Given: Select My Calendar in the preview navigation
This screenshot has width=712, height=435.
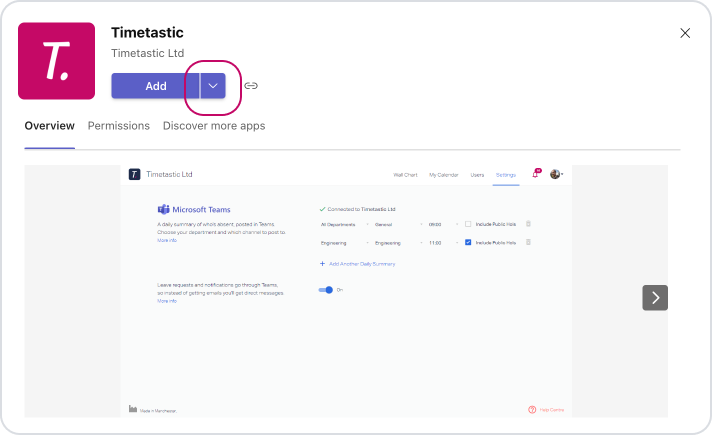Looking at the screenshot, I should click(x=444, y=175).
